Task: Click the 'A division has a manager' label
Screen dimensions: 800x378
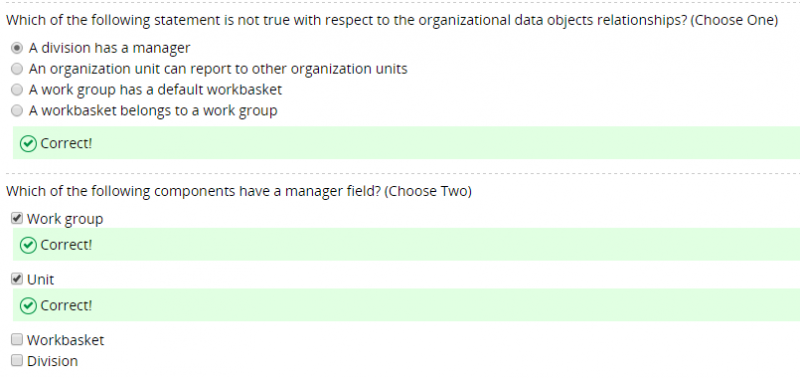Action: 109,48
